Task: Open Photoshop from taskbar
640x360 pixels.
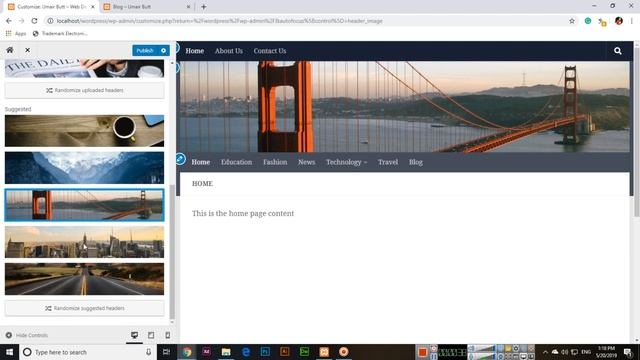Action: [265, 352]
